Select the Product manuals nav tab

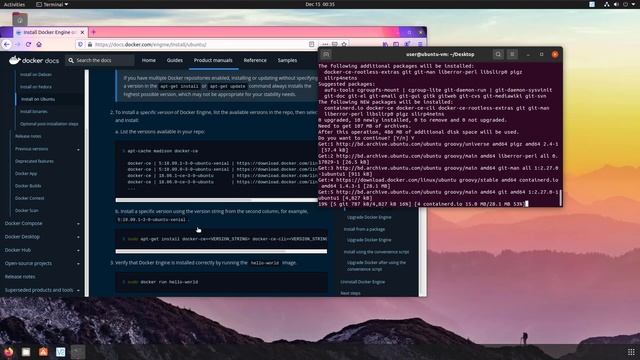213,60
